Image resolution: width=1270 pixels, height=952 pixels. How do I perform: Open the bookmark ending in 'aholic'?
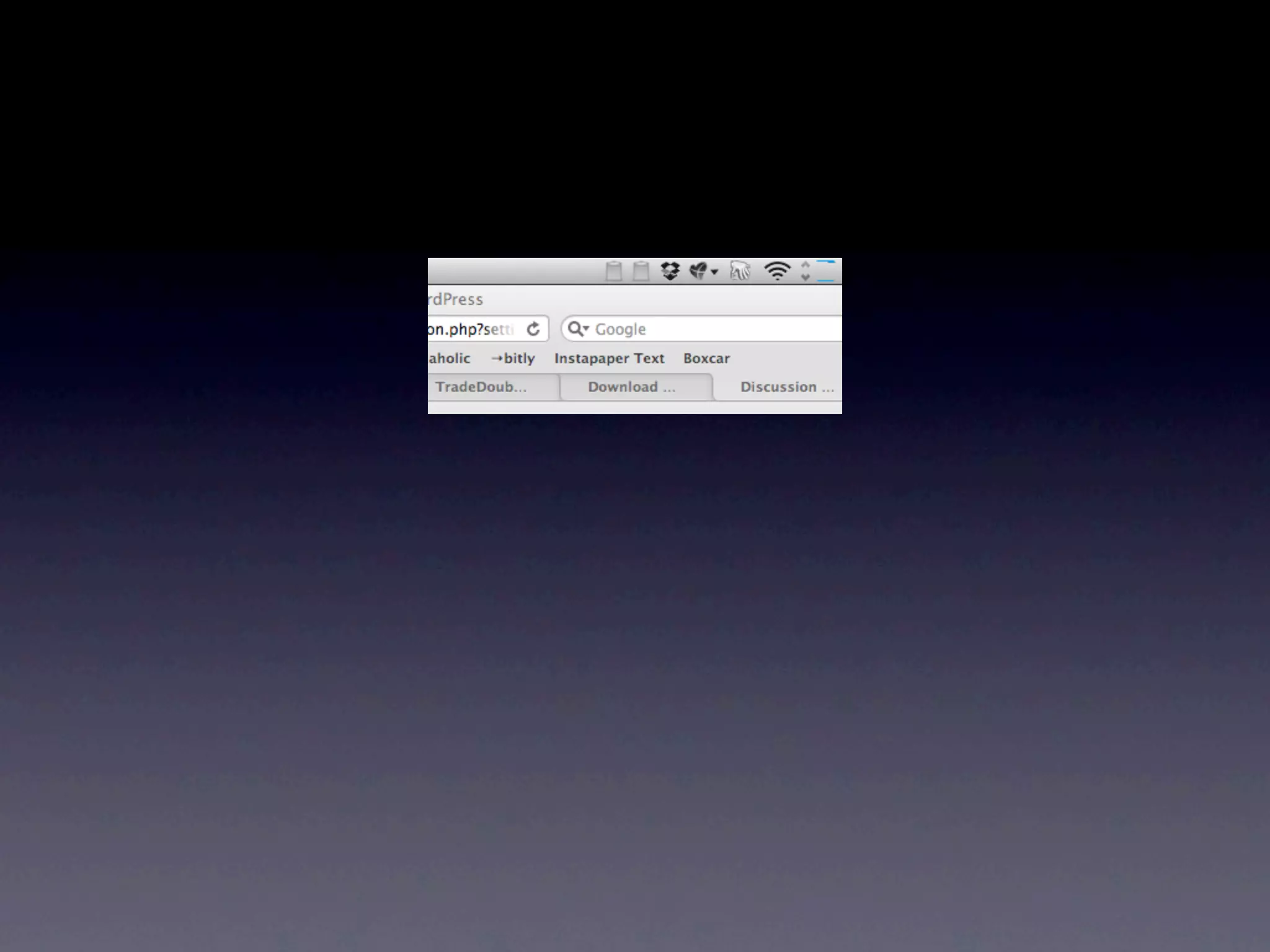(x=450, y=358)
